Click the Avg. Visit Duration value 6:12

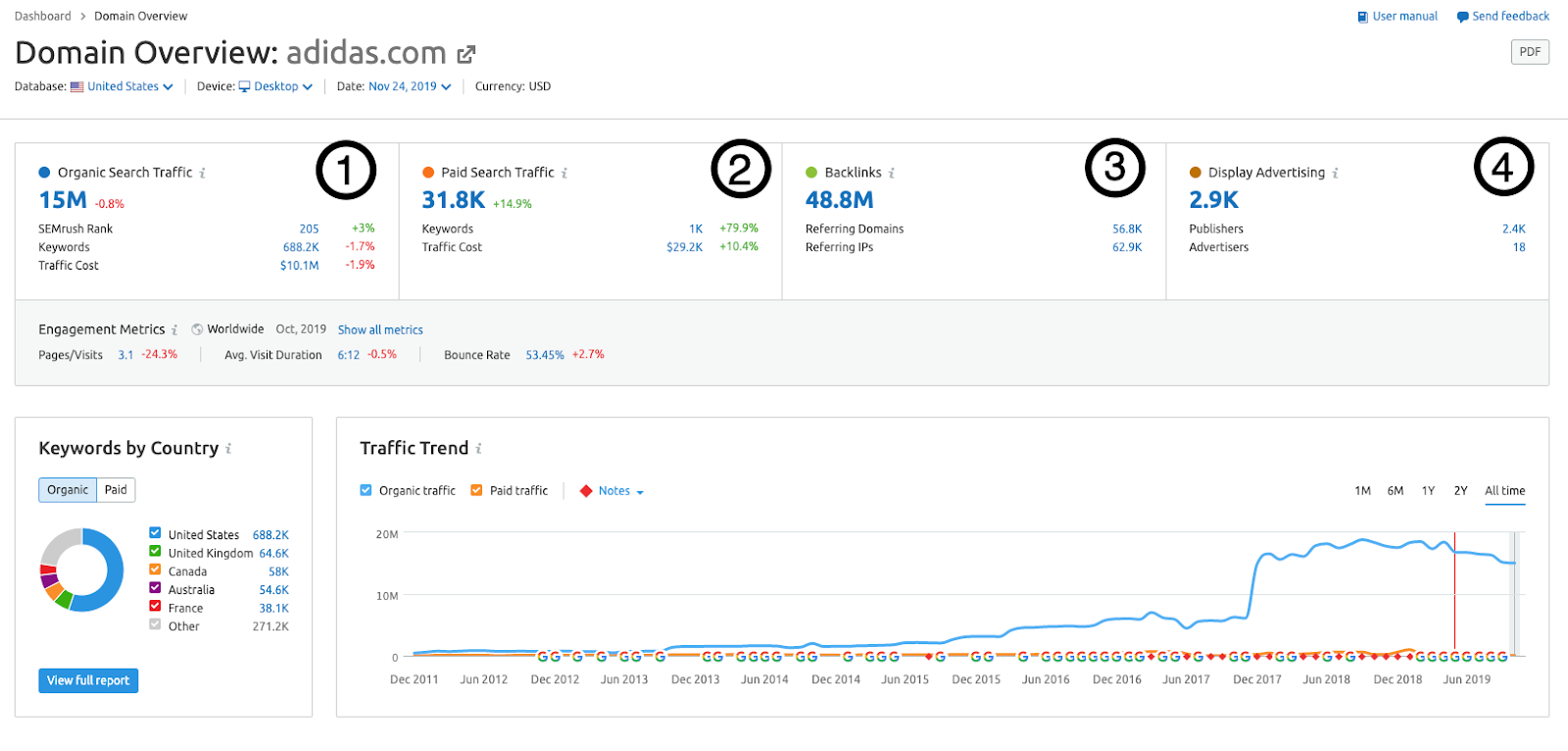pyautogui.click(x=349, y=356)
